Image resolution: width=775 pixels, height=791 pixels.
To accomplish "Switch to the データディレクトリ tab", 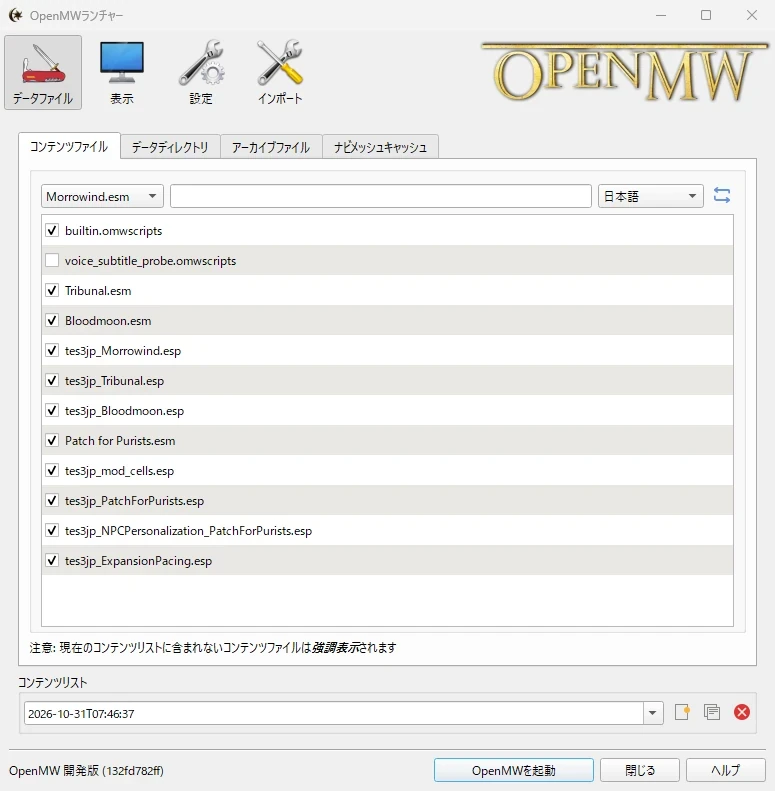I will 170,147.
